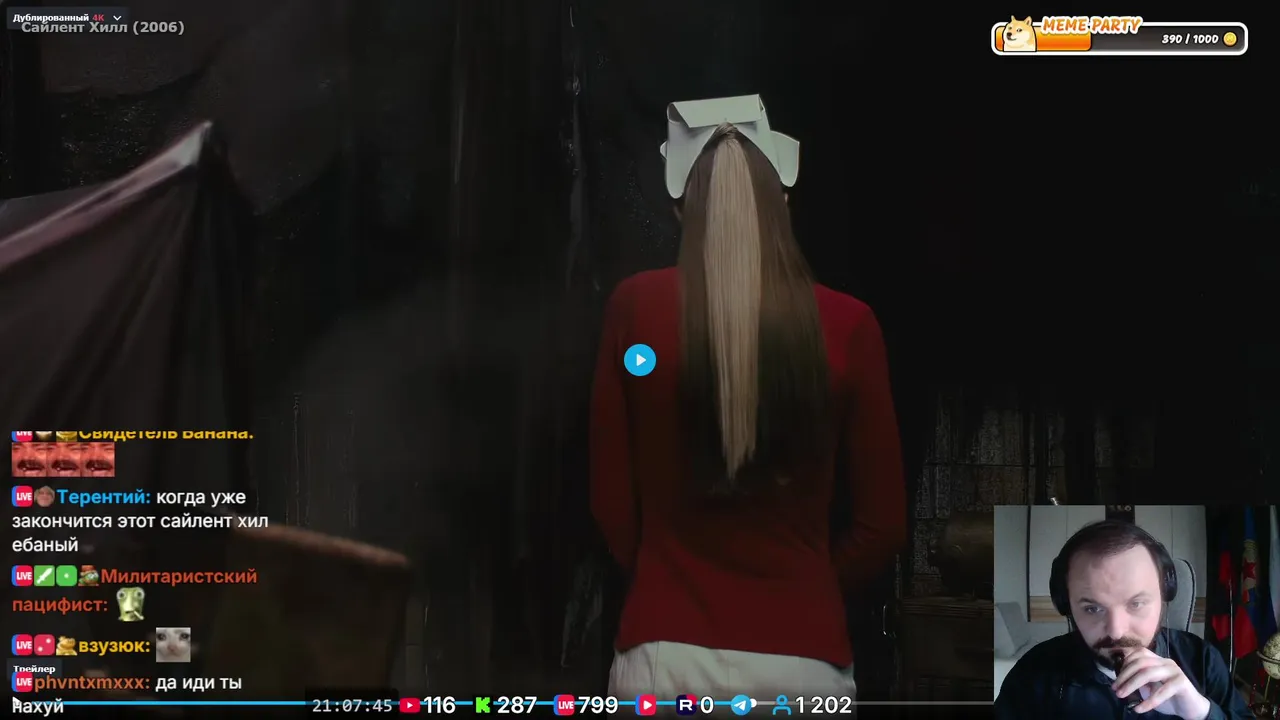This screenshot has height=720, width=1280.
Task: Click the green dot badge in chat
Action: click(66, 576)
